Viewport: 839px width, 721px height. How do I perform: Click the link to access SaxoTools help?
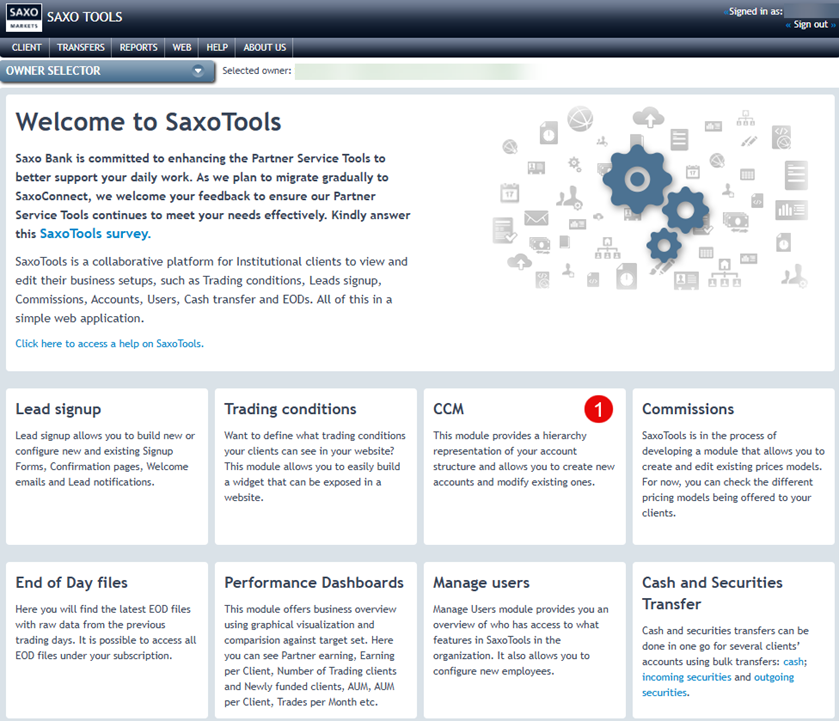(x=109, y=343)
